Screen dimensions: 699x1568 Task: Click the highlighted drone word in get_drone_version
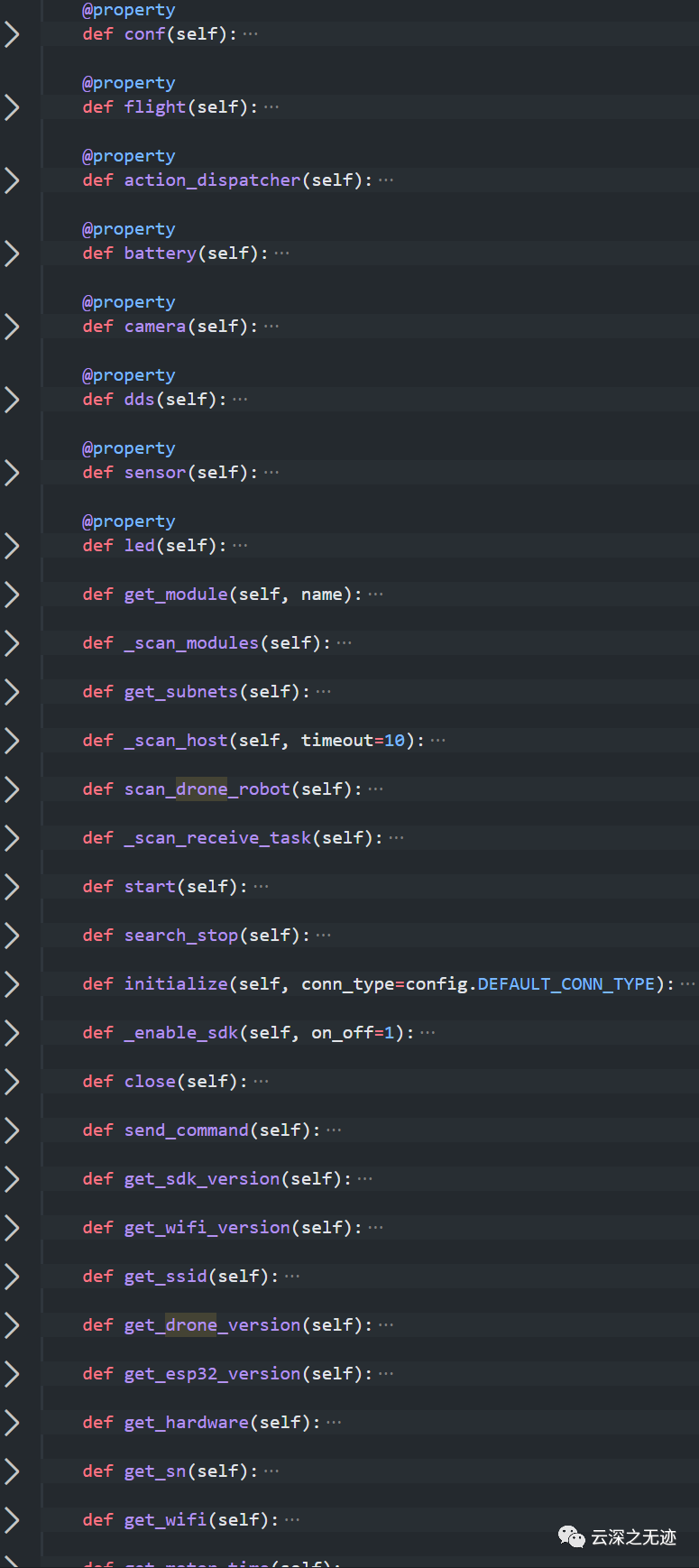click(x=191, y=1325)
